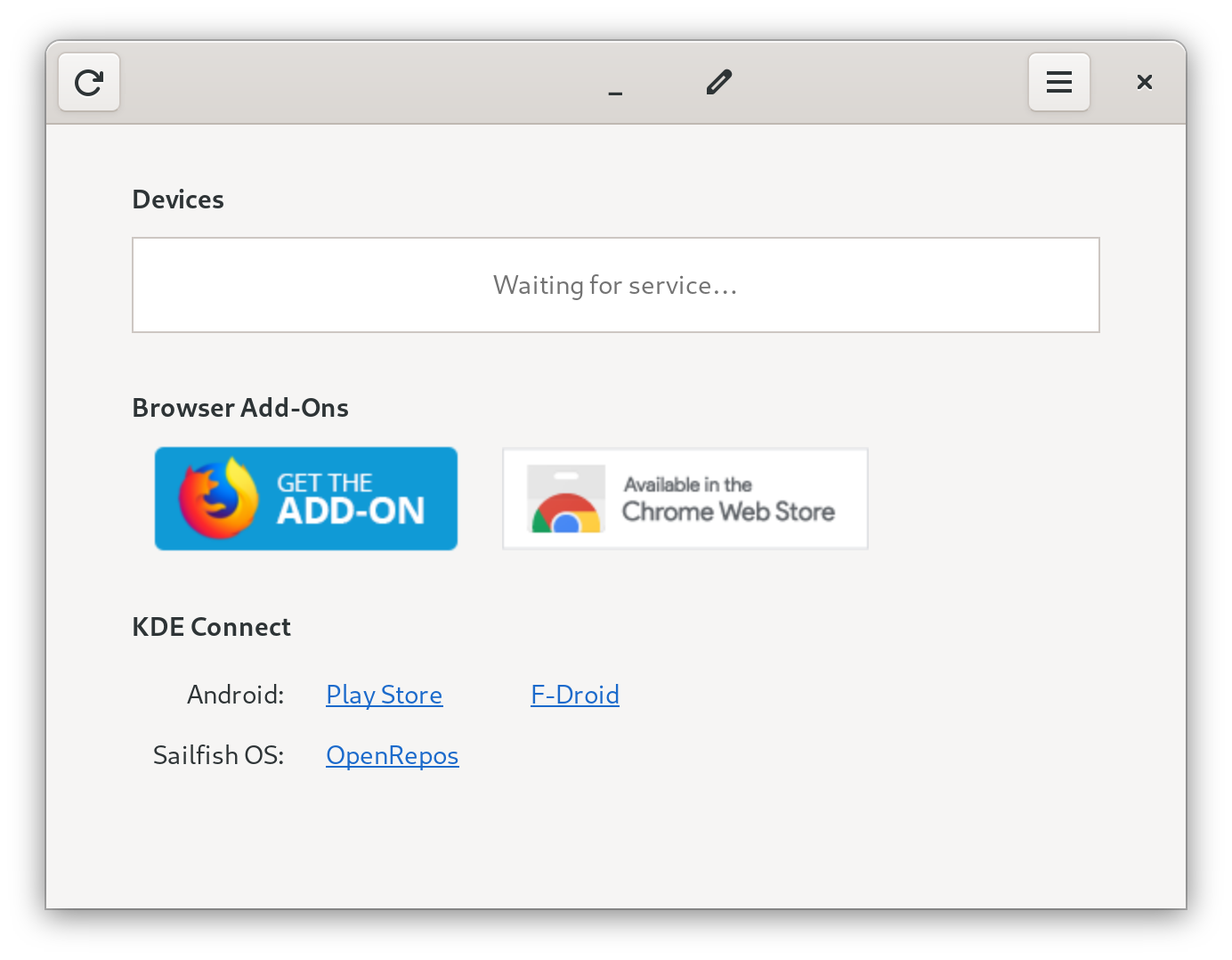Click the KDE Connect heading

212,627
